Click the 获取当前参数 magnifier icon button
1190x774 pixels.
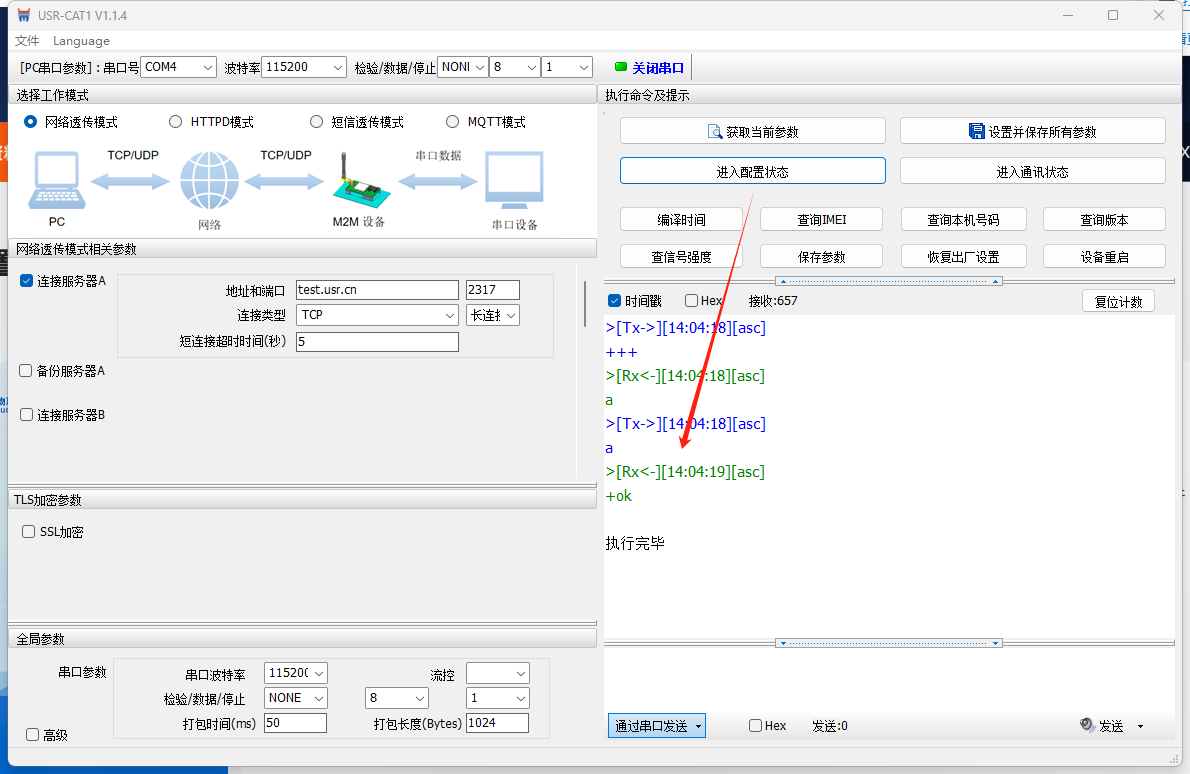point(715,132)
